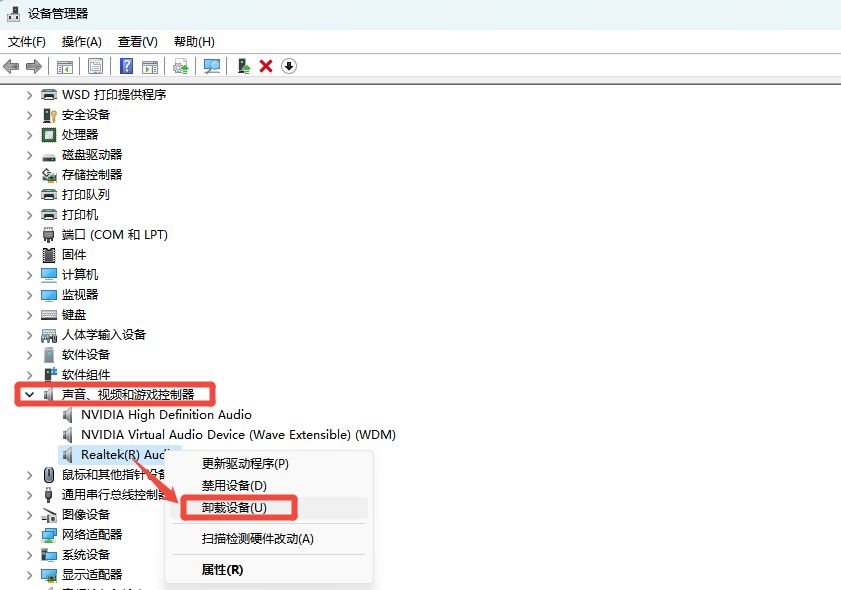Expand the 通用串行总线控制器 category
Viewport: 841px width, 590px height.
pyautogui.click(x=29, y=495)
